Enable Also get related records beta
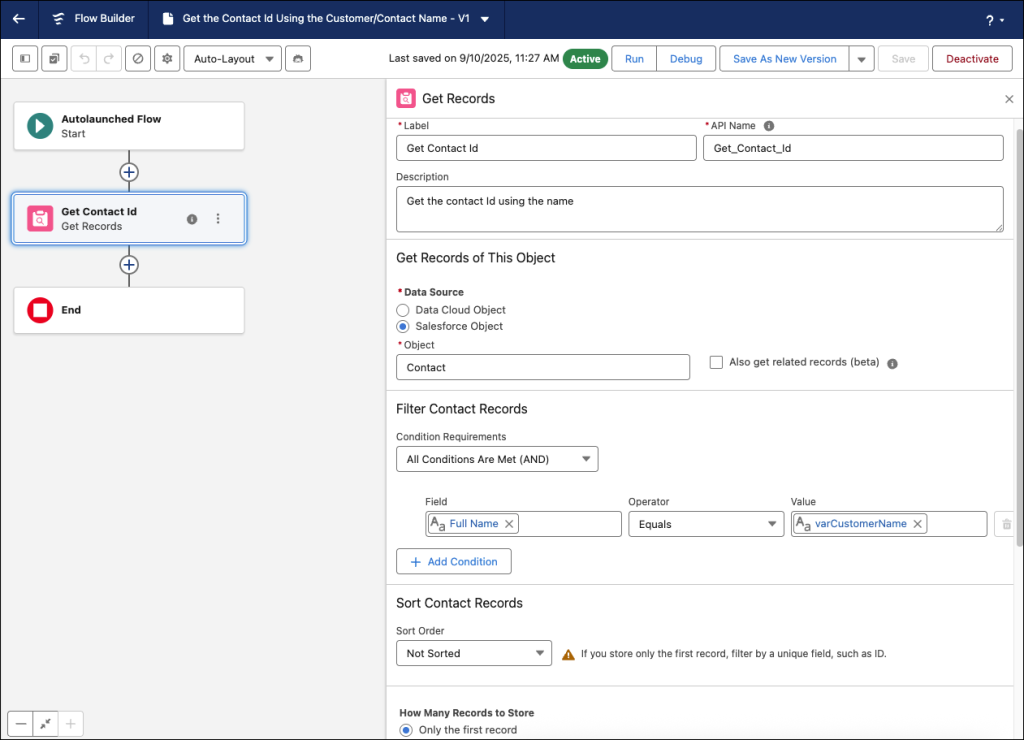The height and width of the screenshot is (740, 1024). [x=716, y=362]
